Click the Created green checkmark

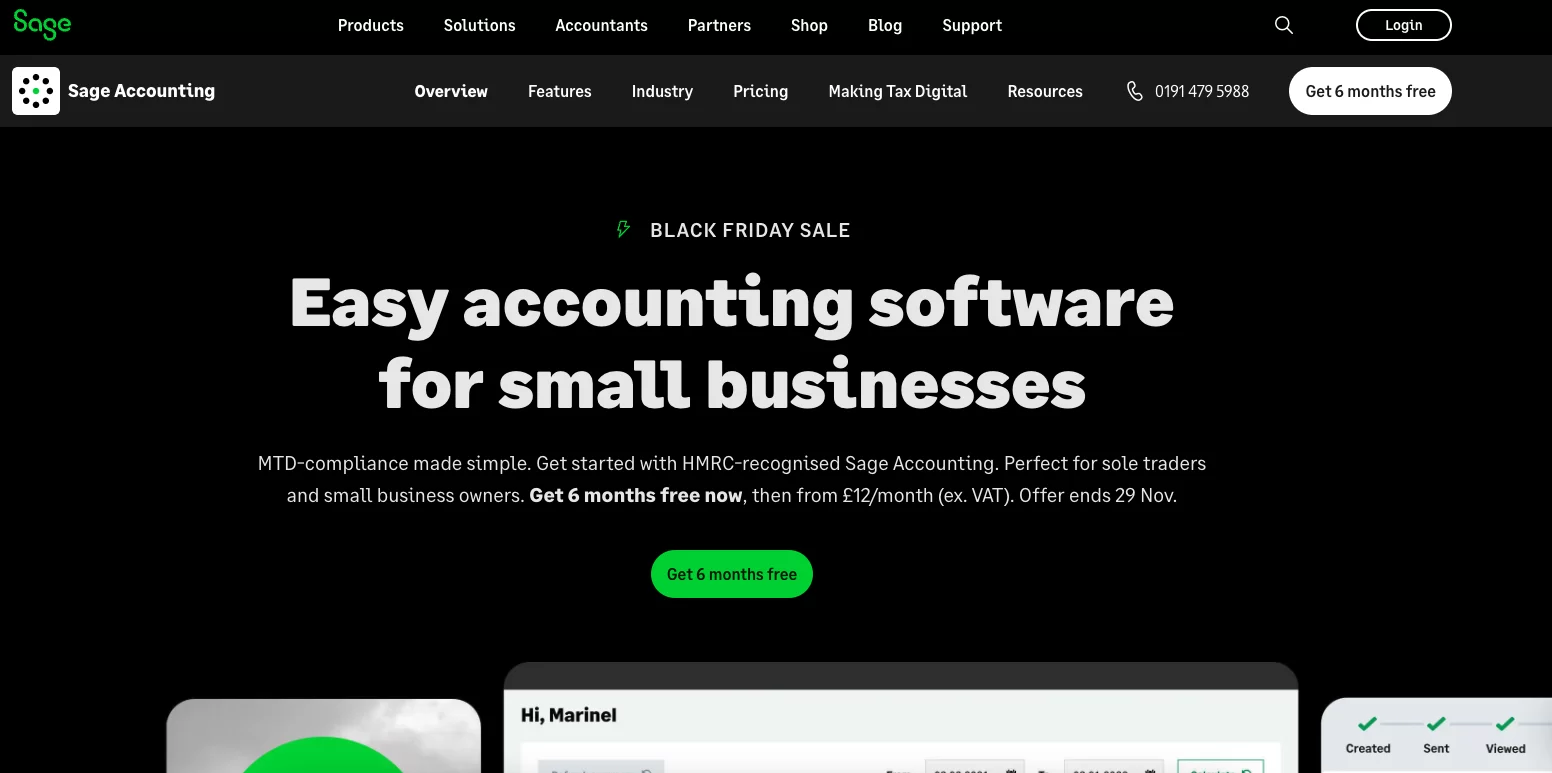(1368, 723)
